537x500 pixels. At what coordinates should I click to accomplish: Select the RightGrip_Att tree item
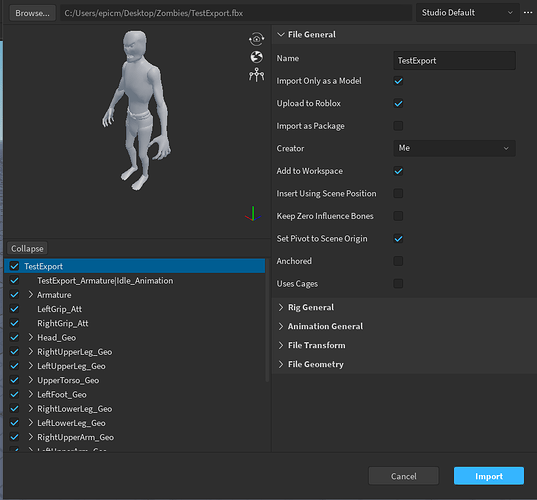(x=63, y=323)
